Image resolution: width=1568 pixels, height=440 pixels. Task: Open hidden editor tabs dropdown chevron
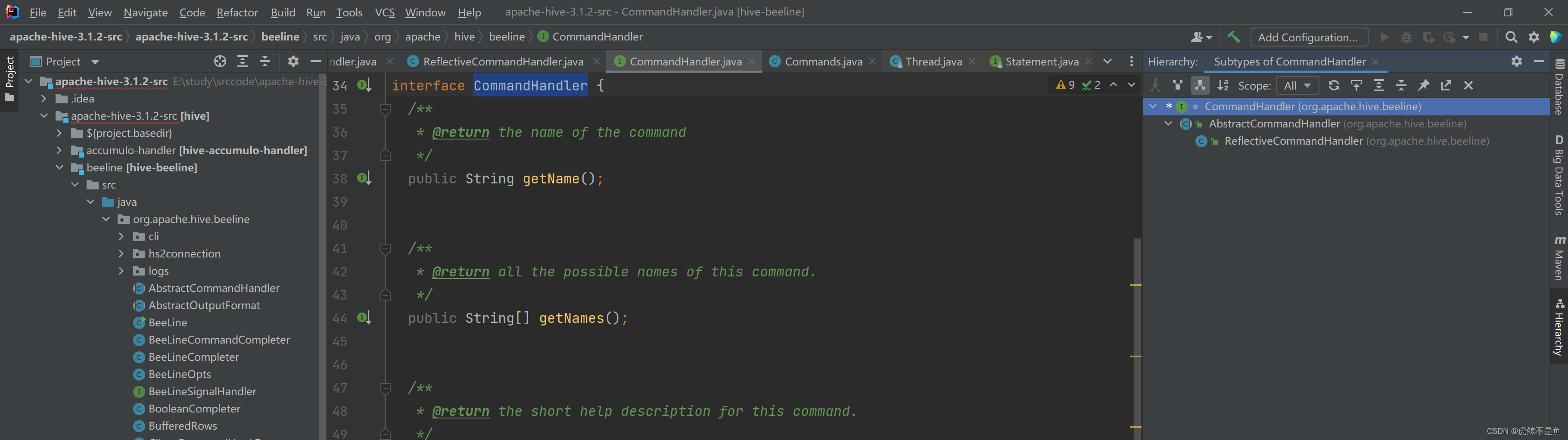pos(1107,62)
